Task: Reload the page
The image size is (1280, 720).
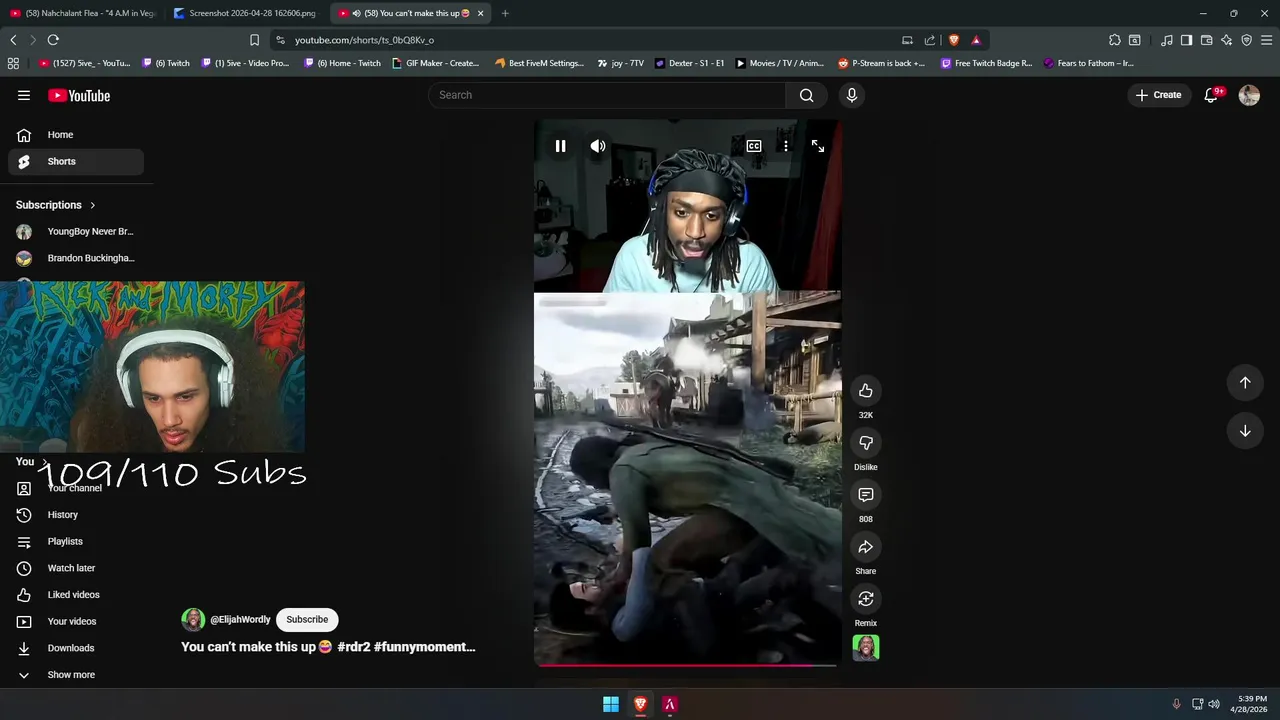Action: click(53, 40)
